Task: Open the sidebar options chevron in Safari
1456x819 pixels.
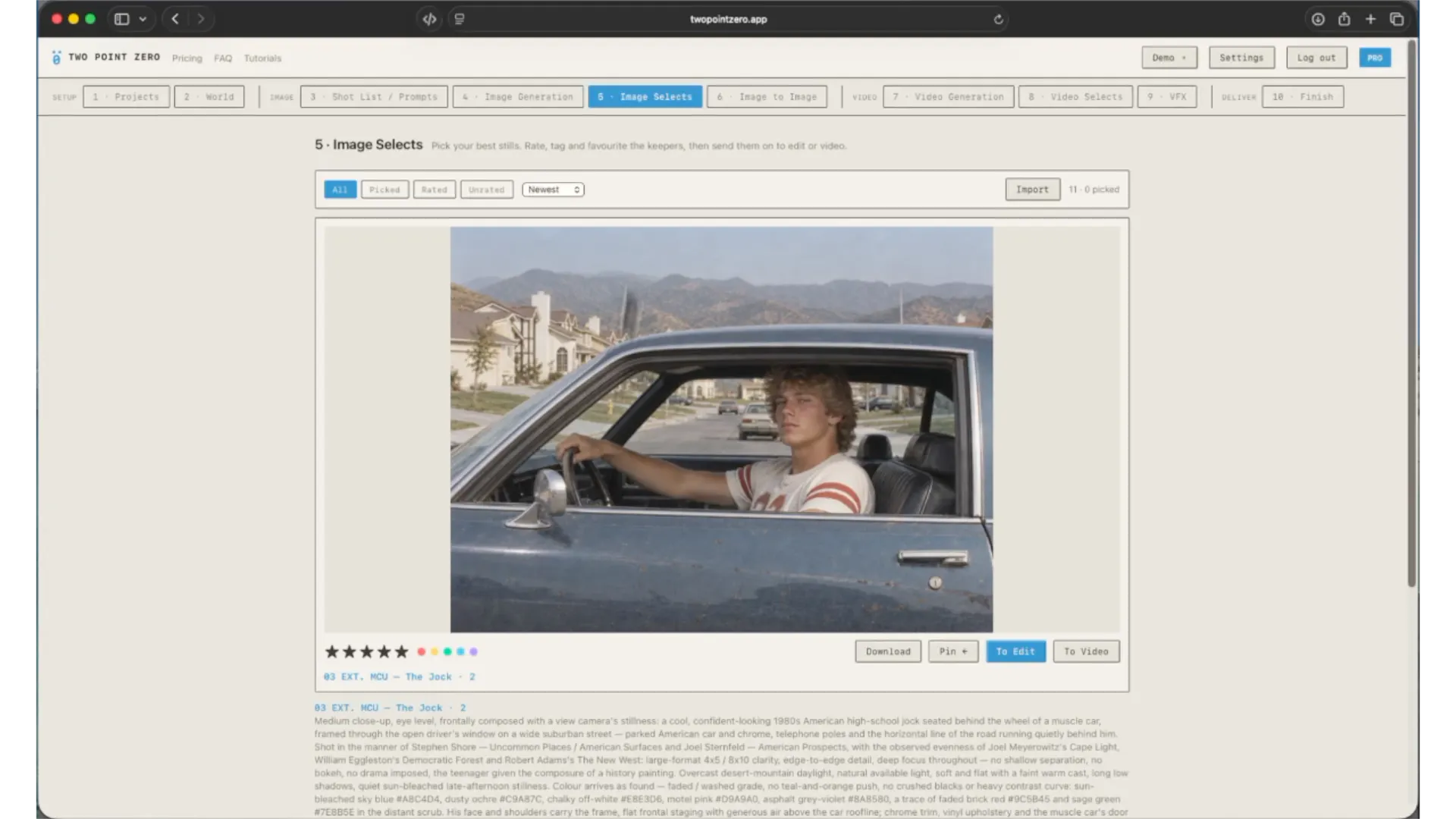Action: [x=143, y=19]
